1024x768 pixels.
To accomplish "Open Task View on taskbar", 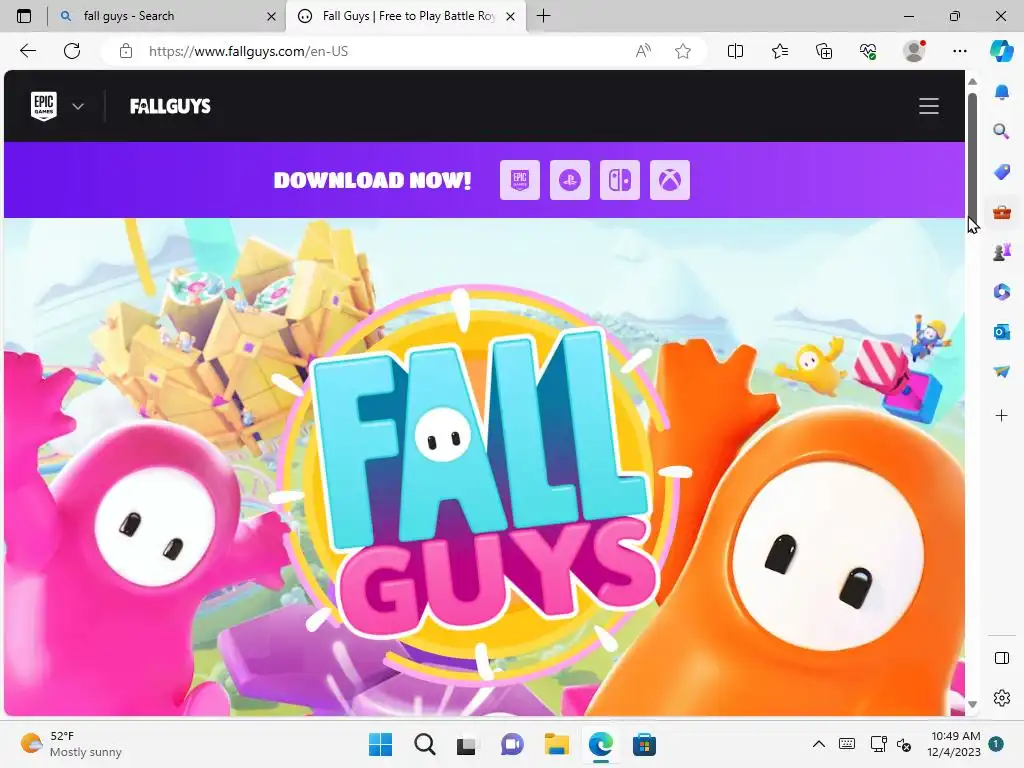I will pyautogui.click(x=466, y=744).
